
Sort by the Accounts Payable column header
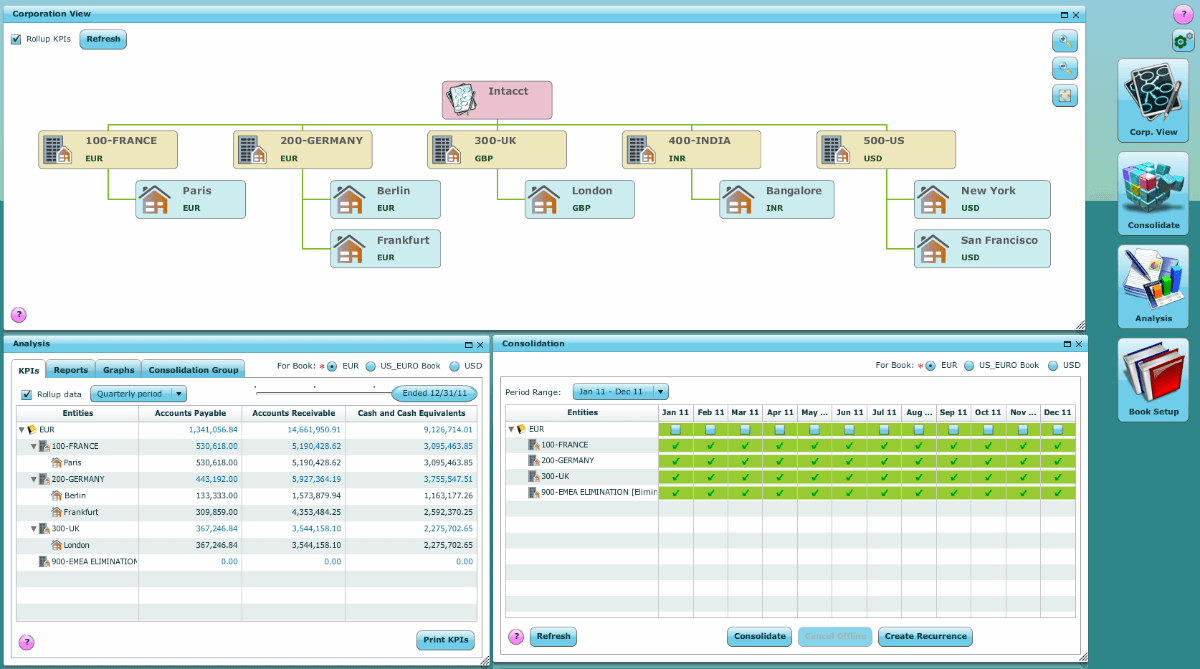click(x=191, y=413)
